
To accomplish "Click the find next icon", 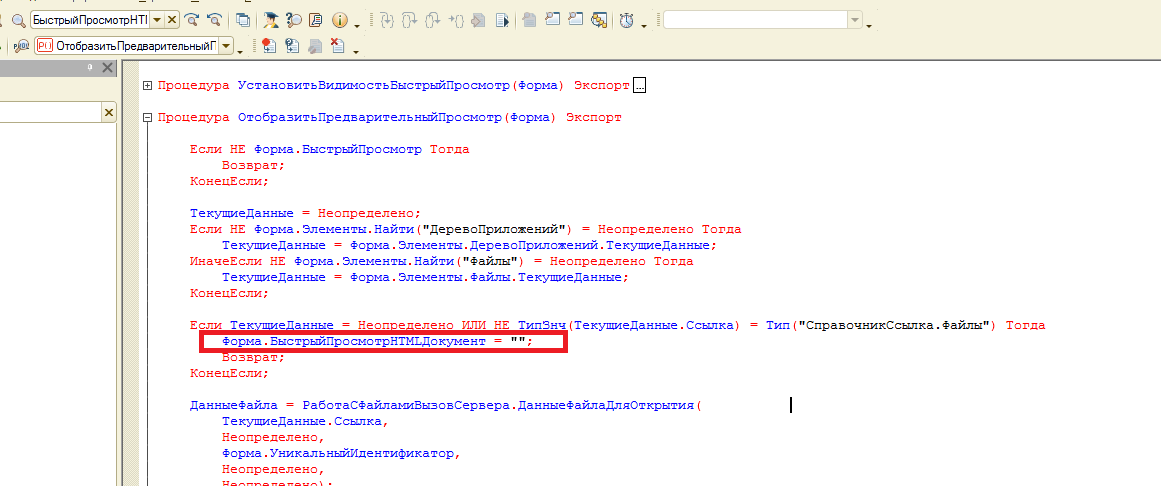I will pyautogui.click(x=193, y=20).
